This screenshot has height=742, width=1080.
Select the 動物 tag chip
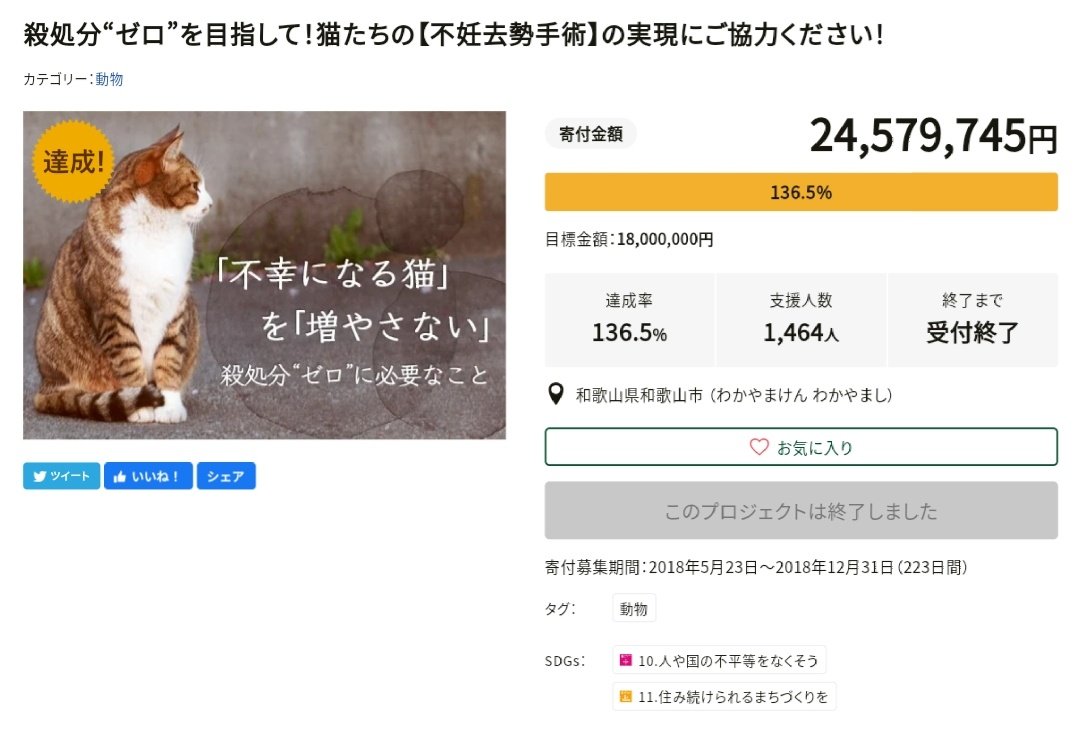tap(634, 608)
